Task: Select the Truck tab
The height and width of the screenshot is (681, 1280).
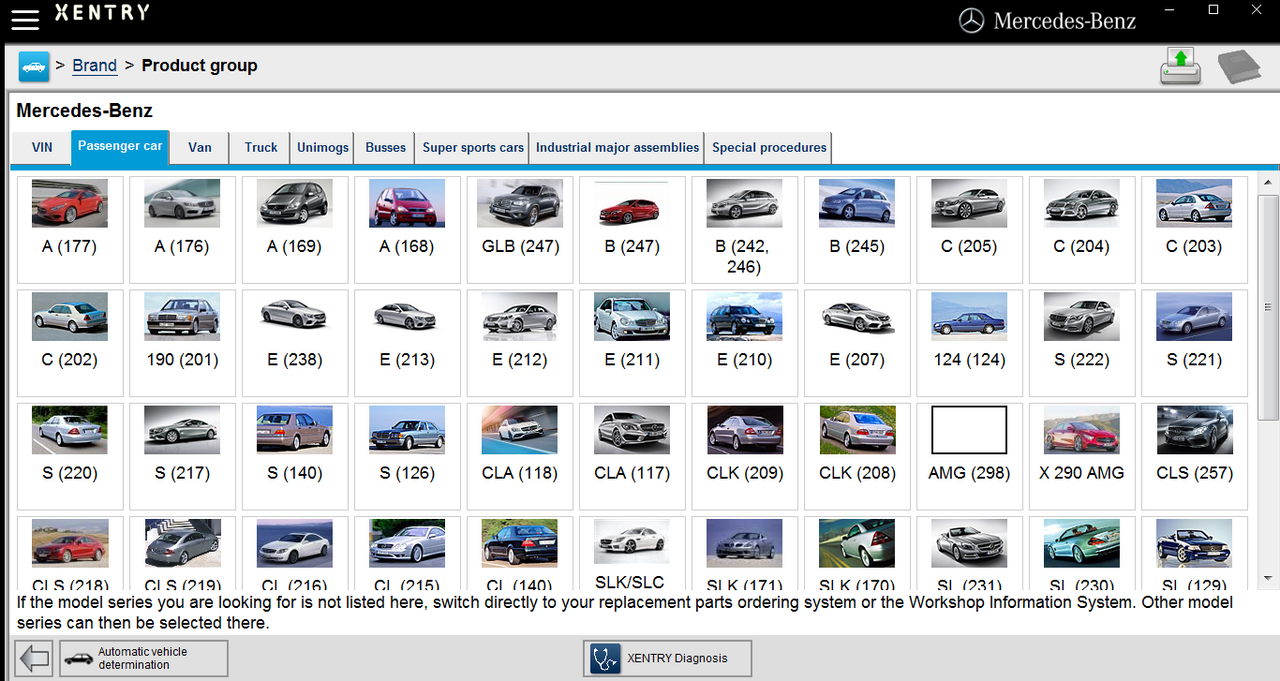Action: pyautogui.click(x=261, y=148)
